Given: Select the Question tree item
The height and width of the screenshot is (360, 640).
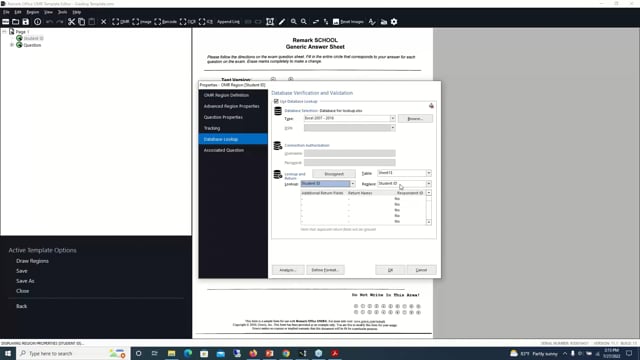Looking at the screenshot, I should click(32, 45).
